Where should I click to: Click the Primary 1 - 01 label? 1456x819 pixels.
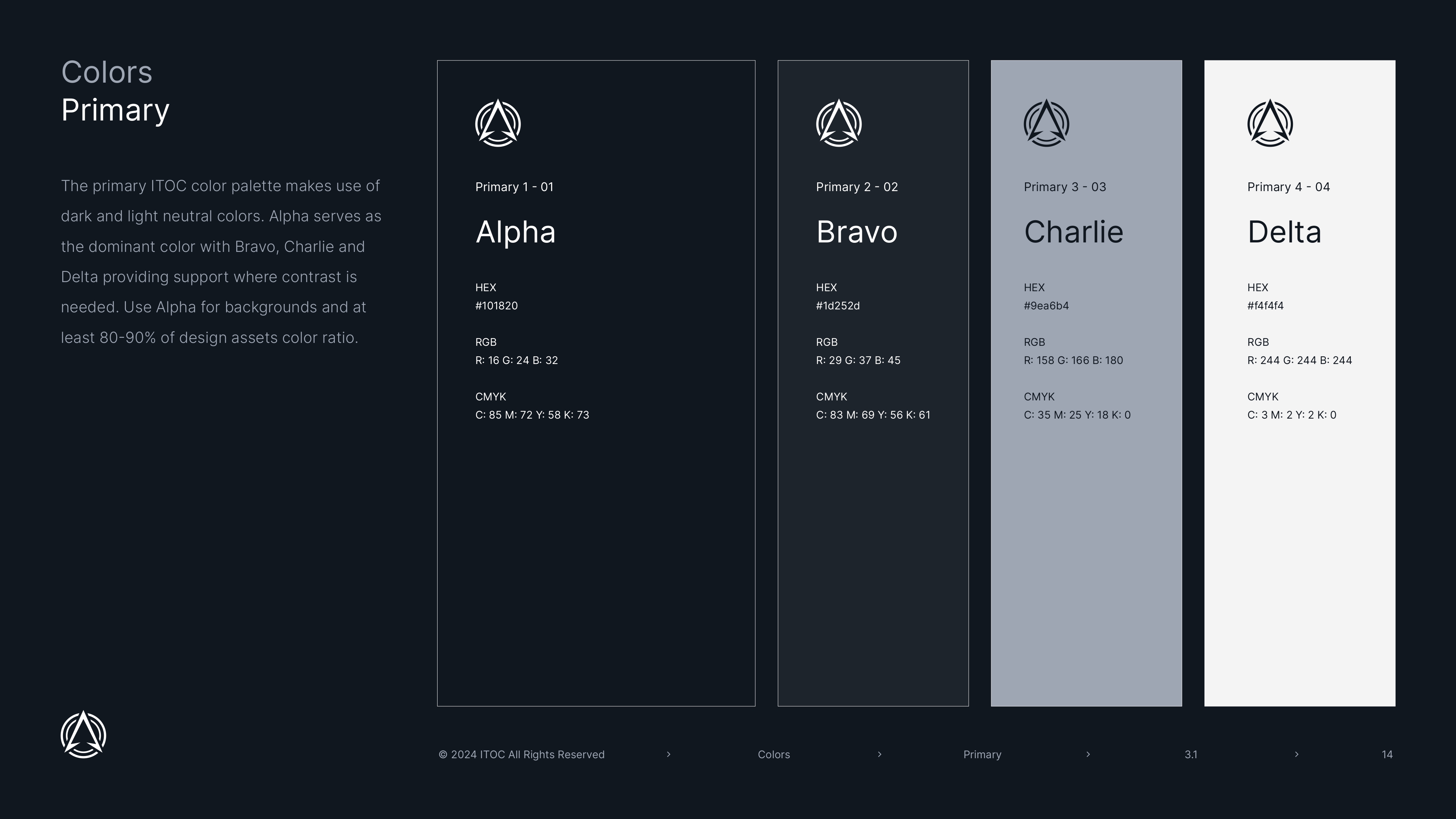pos(514,187)
